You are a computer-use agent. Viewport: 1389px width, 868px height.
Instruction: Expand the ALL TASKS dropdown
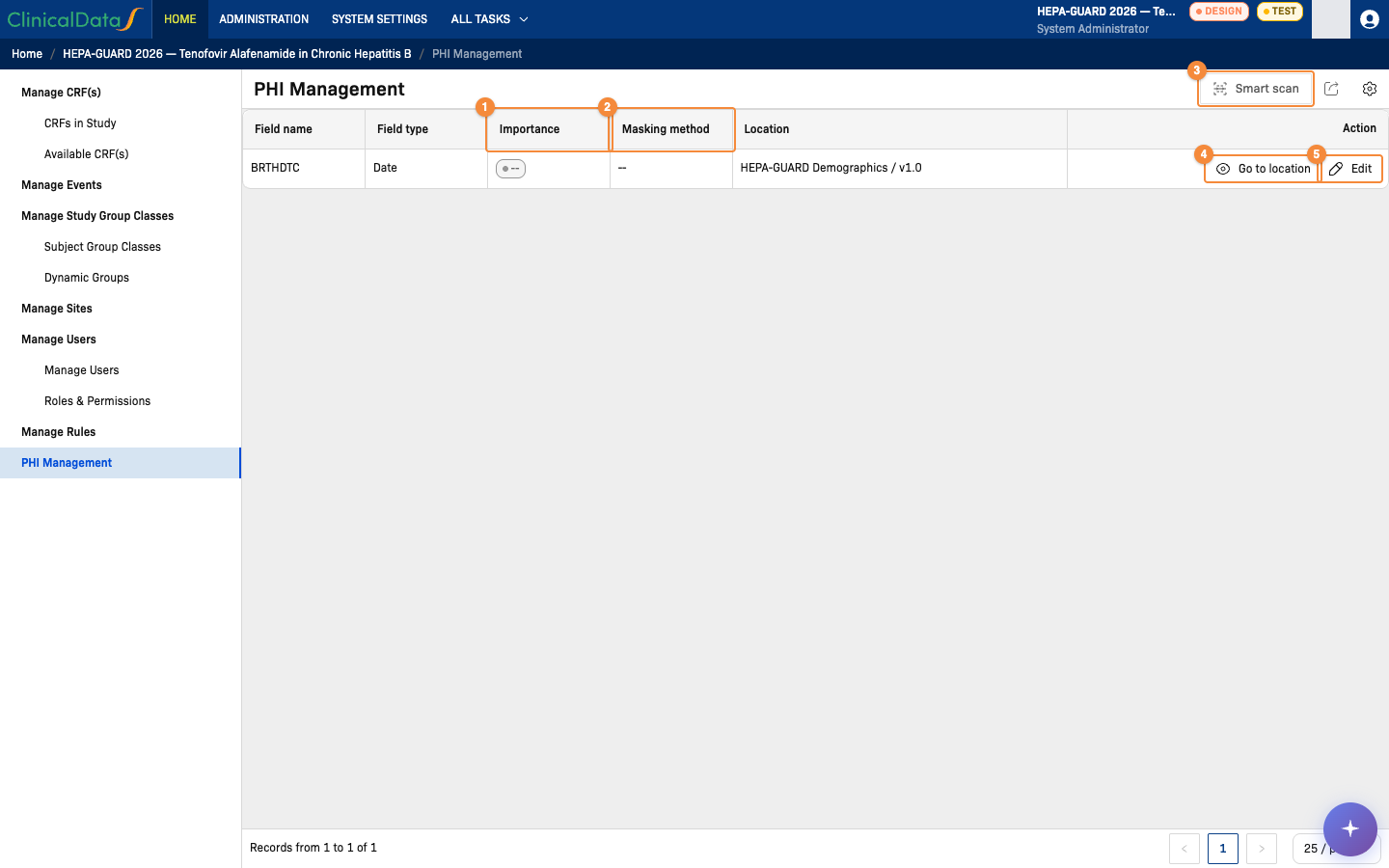coord(489,19)
